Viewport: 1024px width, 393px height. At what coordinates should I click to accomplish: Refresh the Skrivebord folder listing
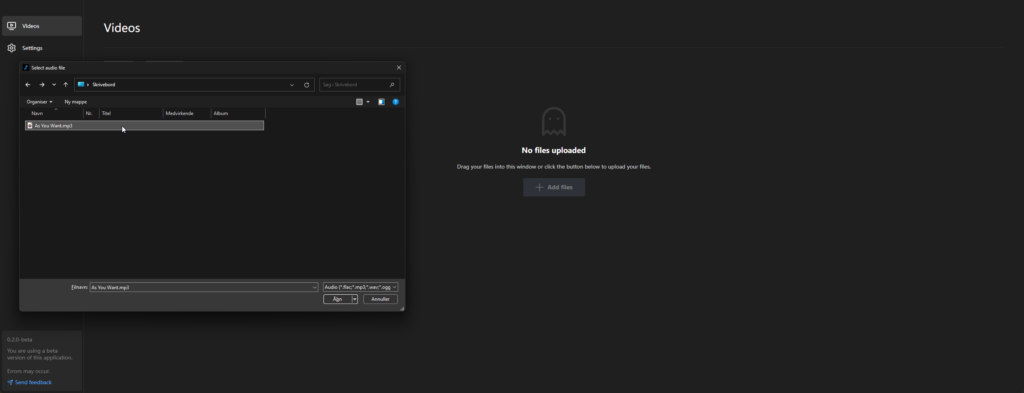pyautogui.click(x=306, y=85)
